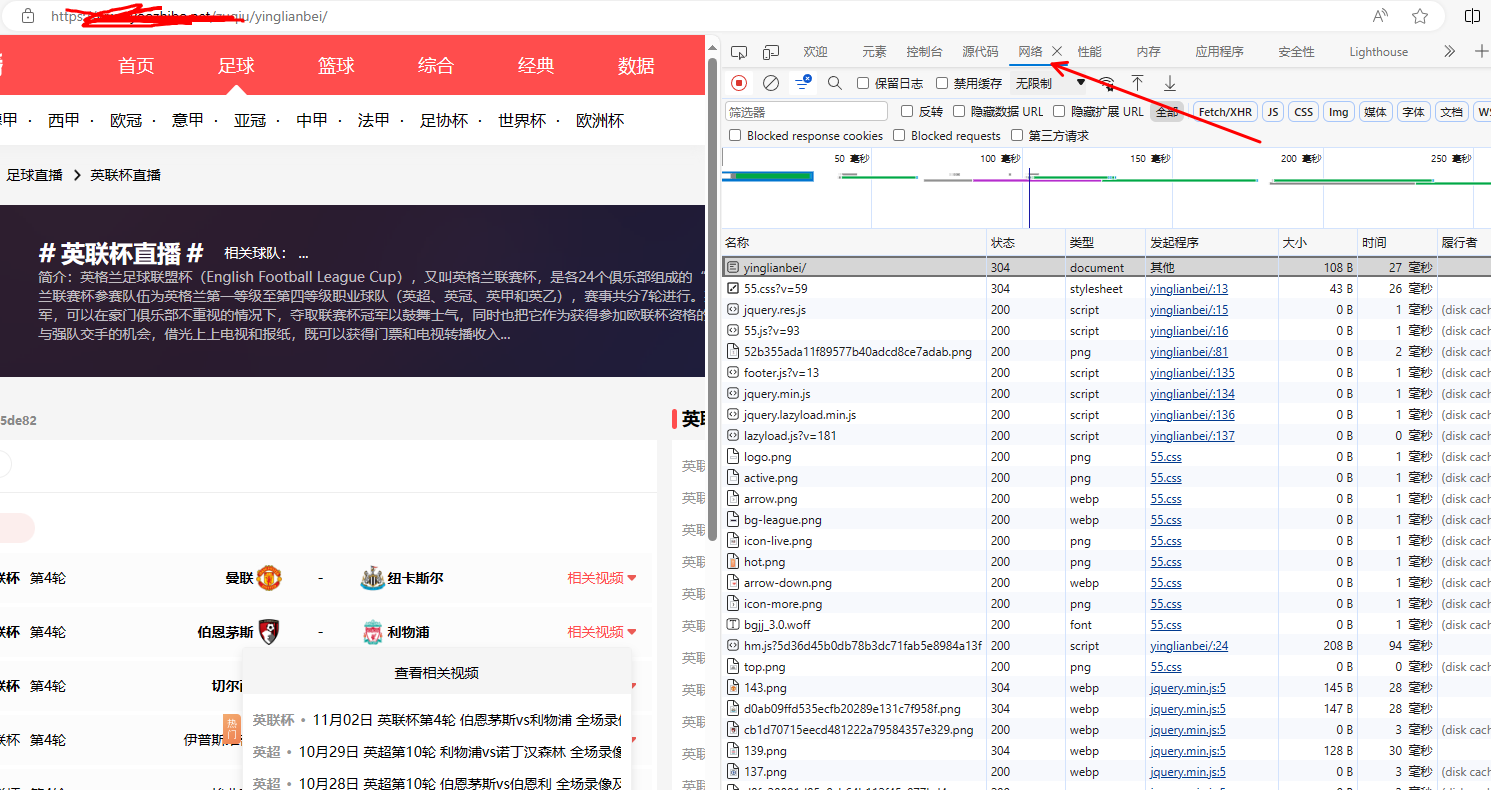The image size is (1491, 790).
Task: Click the Liverpool club crest
Action: click(372, 632)
